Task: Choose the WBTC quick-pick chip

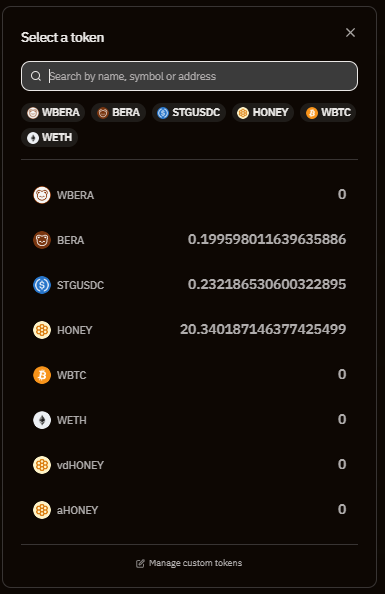Action: 328,113
